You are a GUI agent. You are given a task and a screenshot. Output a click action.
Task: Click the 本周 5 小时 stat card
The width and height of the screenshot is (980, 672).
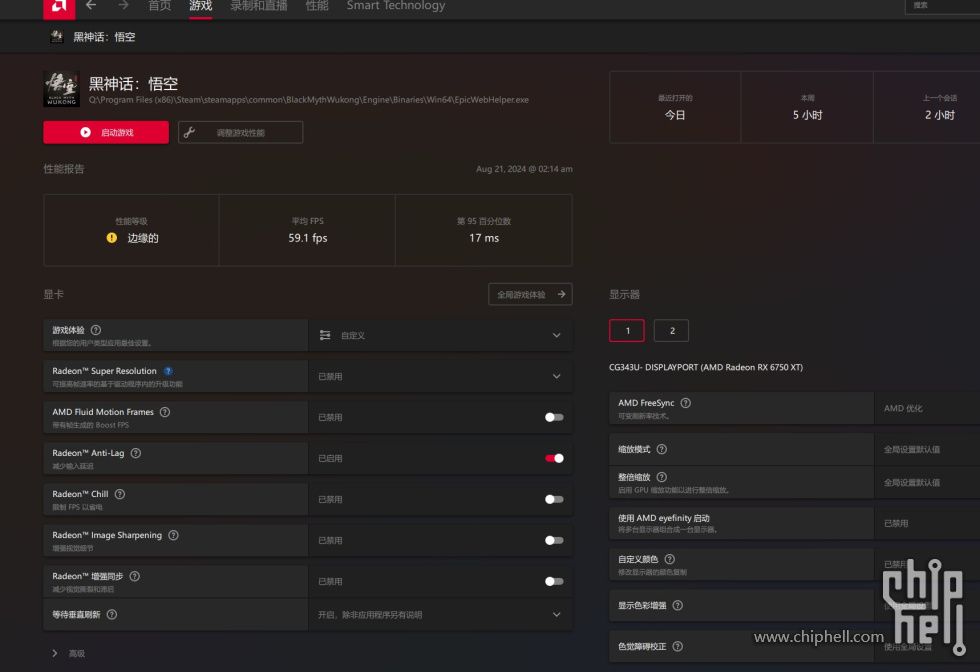(x=808, y=108)
